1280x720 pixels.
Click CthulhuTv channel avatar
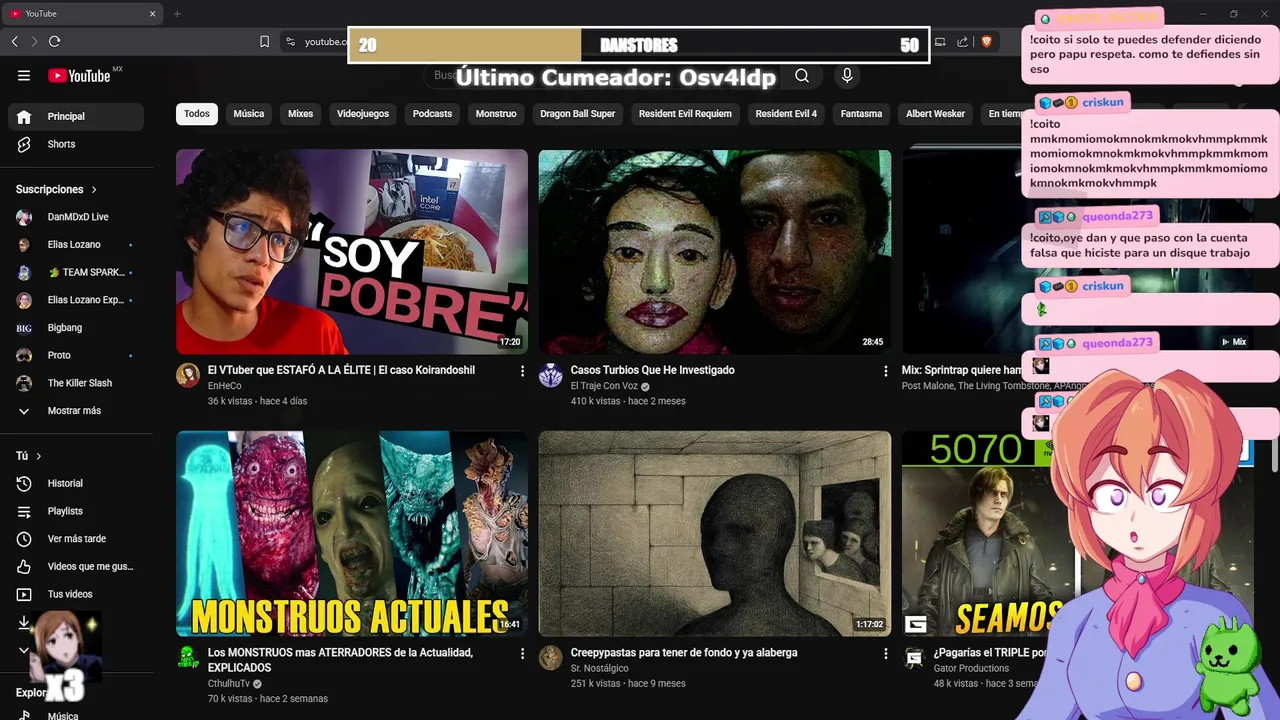click(188, 657)
